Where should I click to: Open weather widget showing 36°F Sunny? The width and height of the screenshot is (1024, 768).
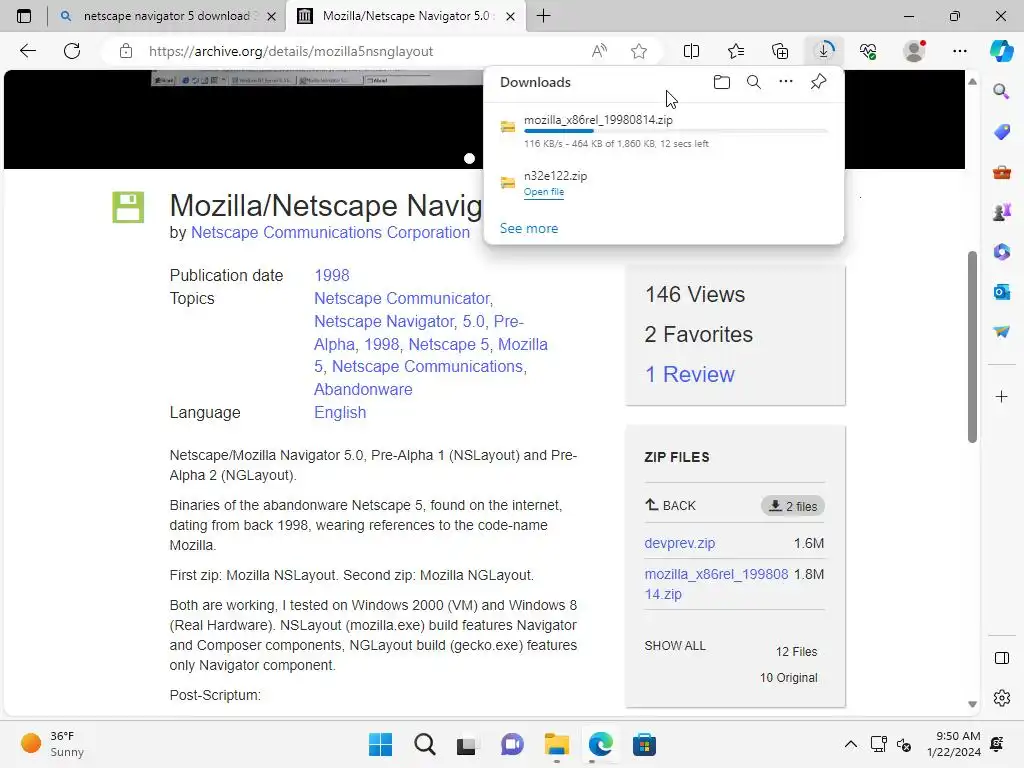(52, 744)
